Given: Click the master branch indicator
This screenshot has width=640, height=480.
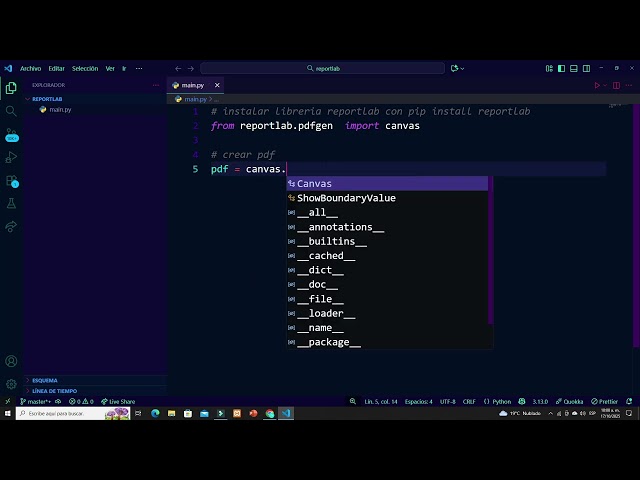Looking at the screenshot, I should coord(36,402).
